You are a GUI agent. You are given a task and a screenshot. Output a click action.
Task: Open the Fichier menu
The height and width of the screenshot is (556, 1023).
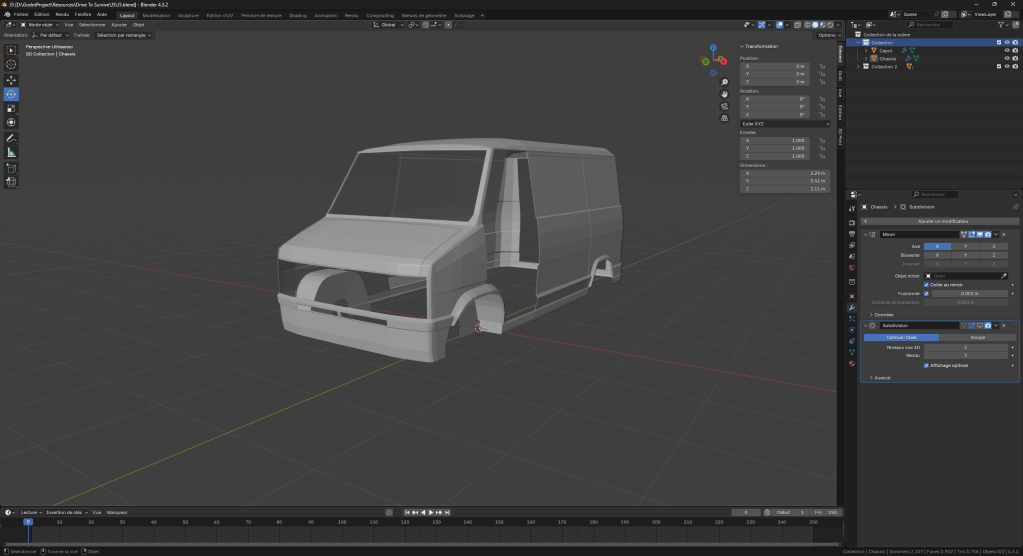click(20, 15)
